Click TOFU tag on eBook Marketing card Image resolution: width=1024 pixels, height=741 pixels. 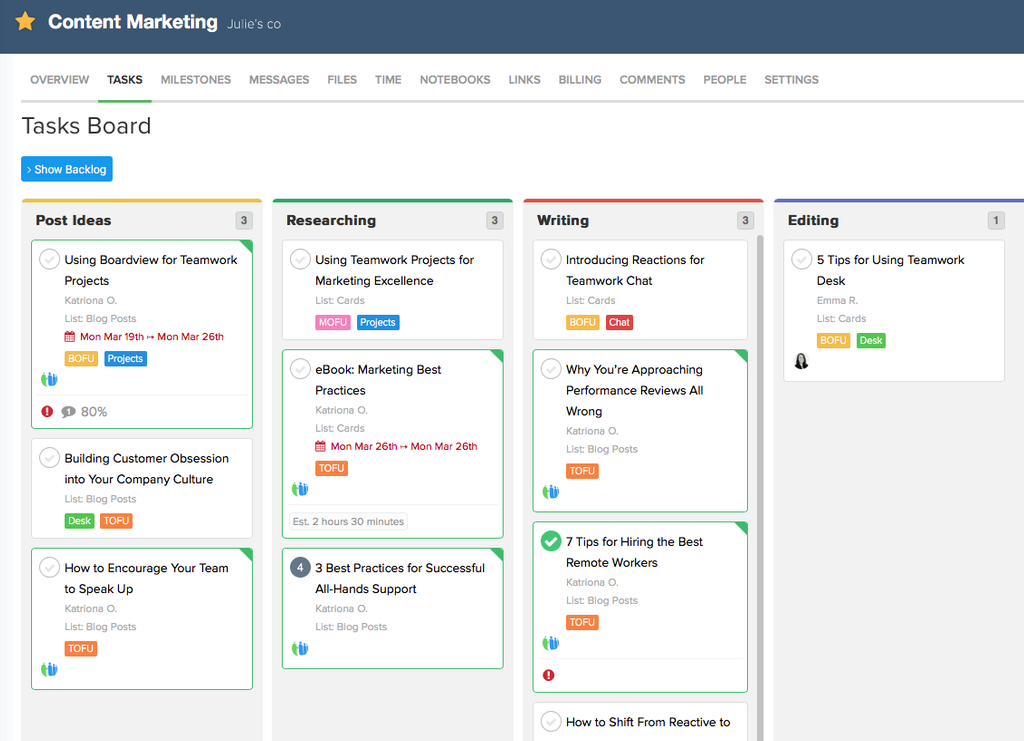pos(332,468)
